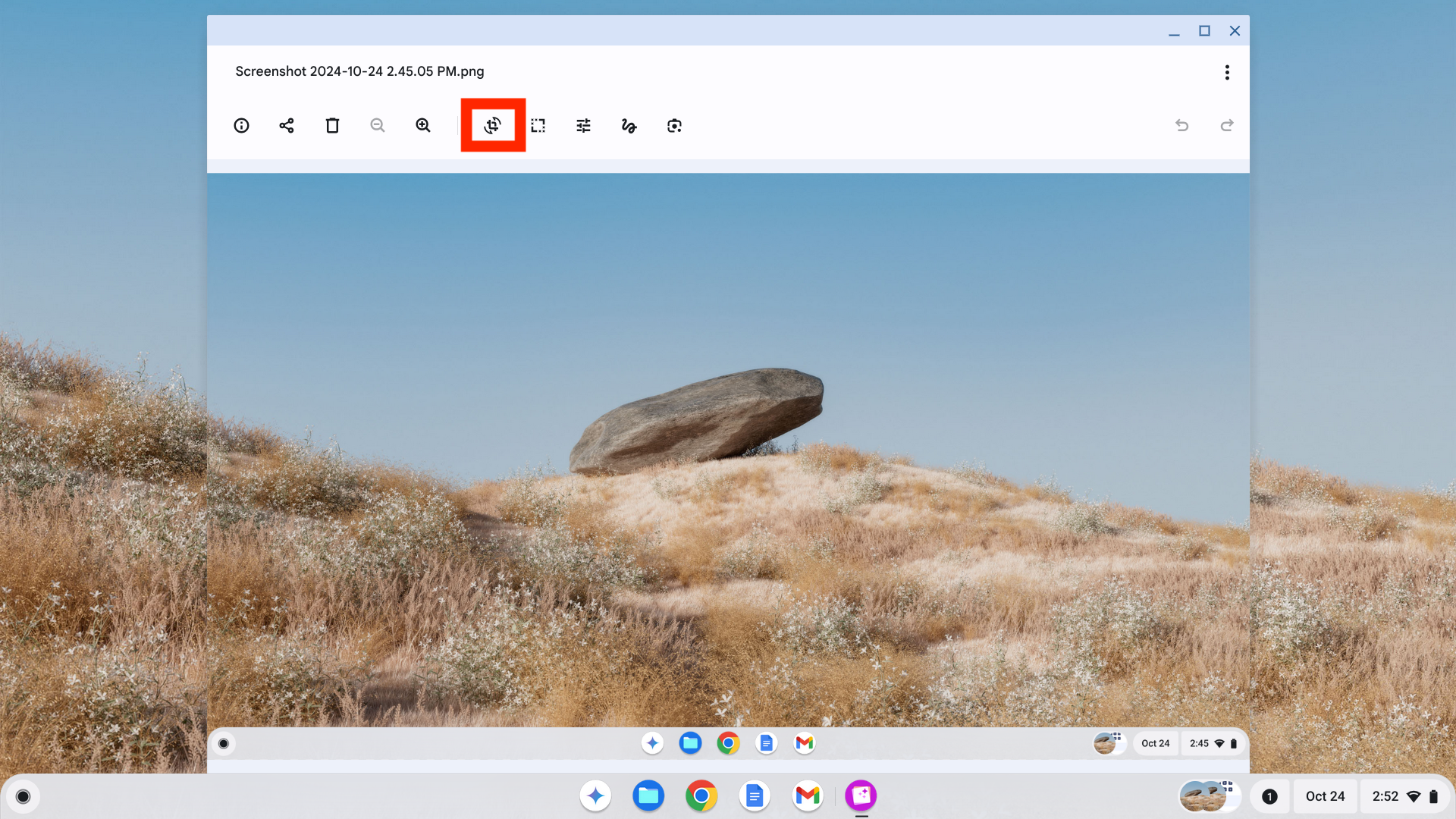Open the image info panel
Viewport: 1456px width, 819px height.
point(241,126)
